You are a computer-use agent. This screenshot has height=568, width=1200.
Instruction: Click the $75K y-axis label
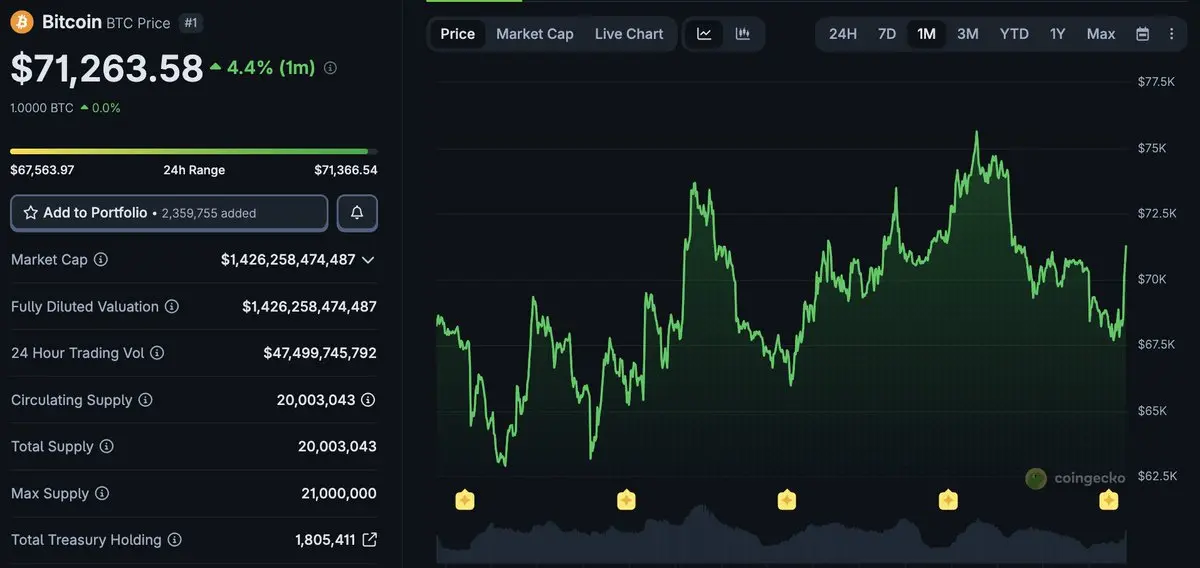1152,148
